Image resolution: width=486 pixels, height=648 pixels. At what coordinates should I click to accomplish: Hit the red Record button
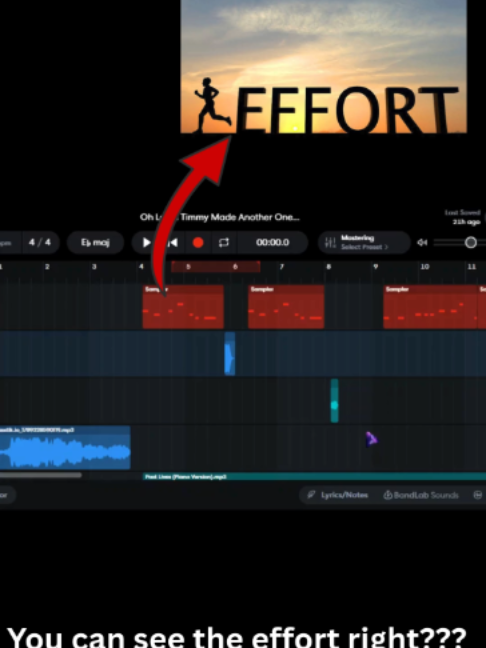point(198,243)
